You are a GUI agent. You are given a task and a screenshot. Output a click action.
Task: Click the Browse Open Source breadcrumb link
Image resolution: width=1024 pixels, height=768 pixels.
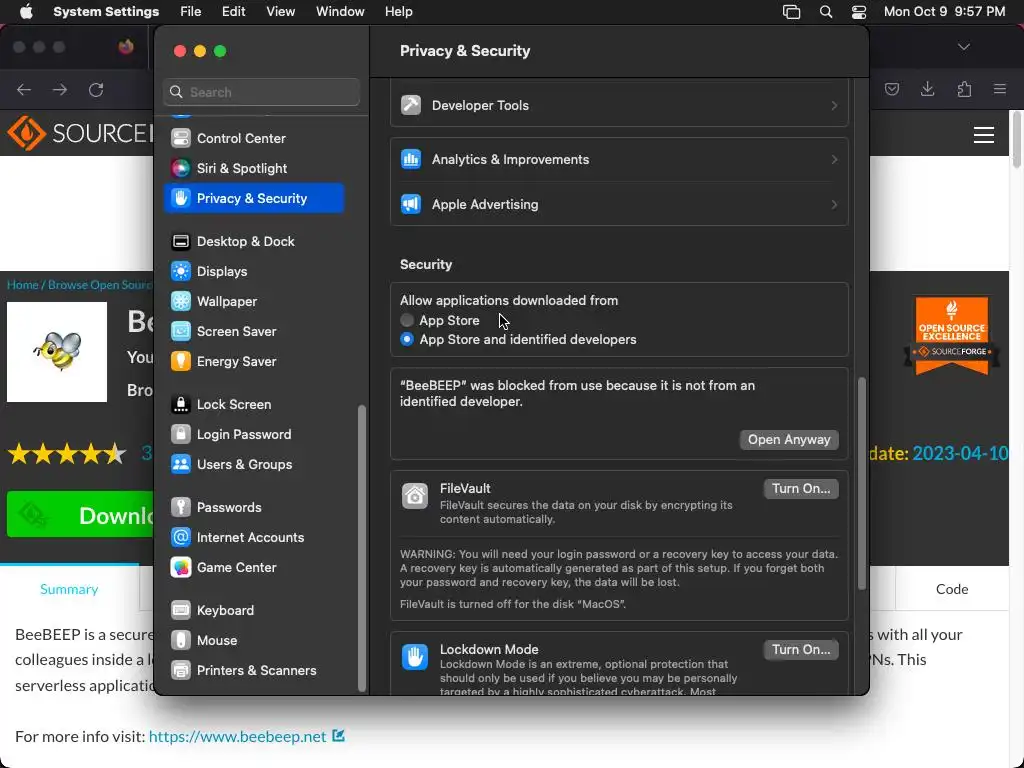click(101, 285)
